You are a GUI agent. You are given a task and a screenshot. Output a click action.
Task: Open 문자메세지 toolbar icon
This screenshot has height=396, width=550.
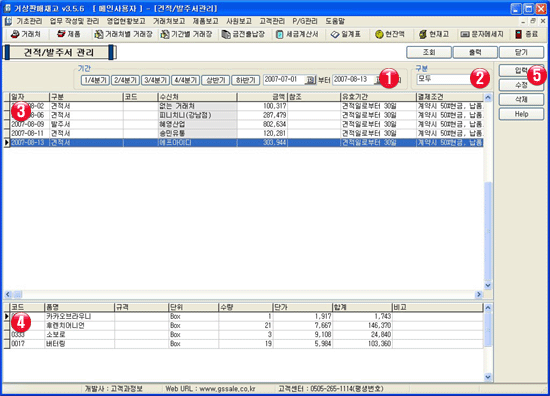482,34
